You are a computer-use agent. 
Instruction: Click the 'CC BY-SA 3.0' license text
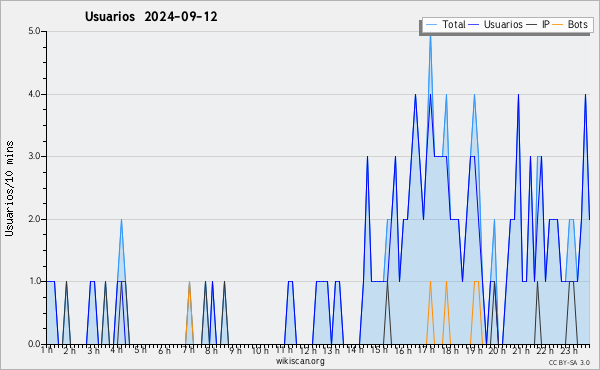pos(569,363)
